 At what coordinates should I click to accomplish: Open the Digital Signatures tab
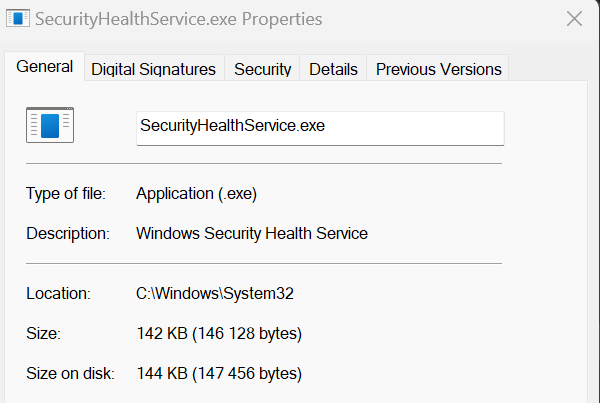point(153,69)
